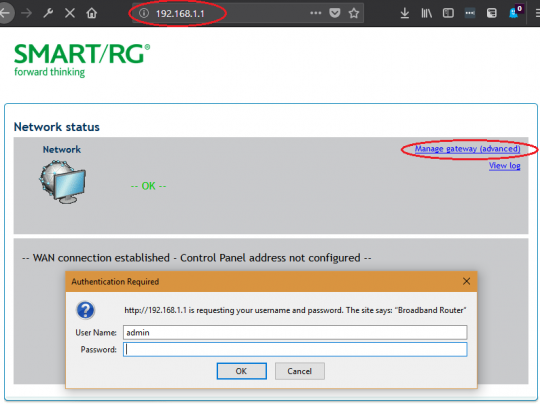Show site information icon in address bar
Screen dimensions: 540x404
coord(144,13)
